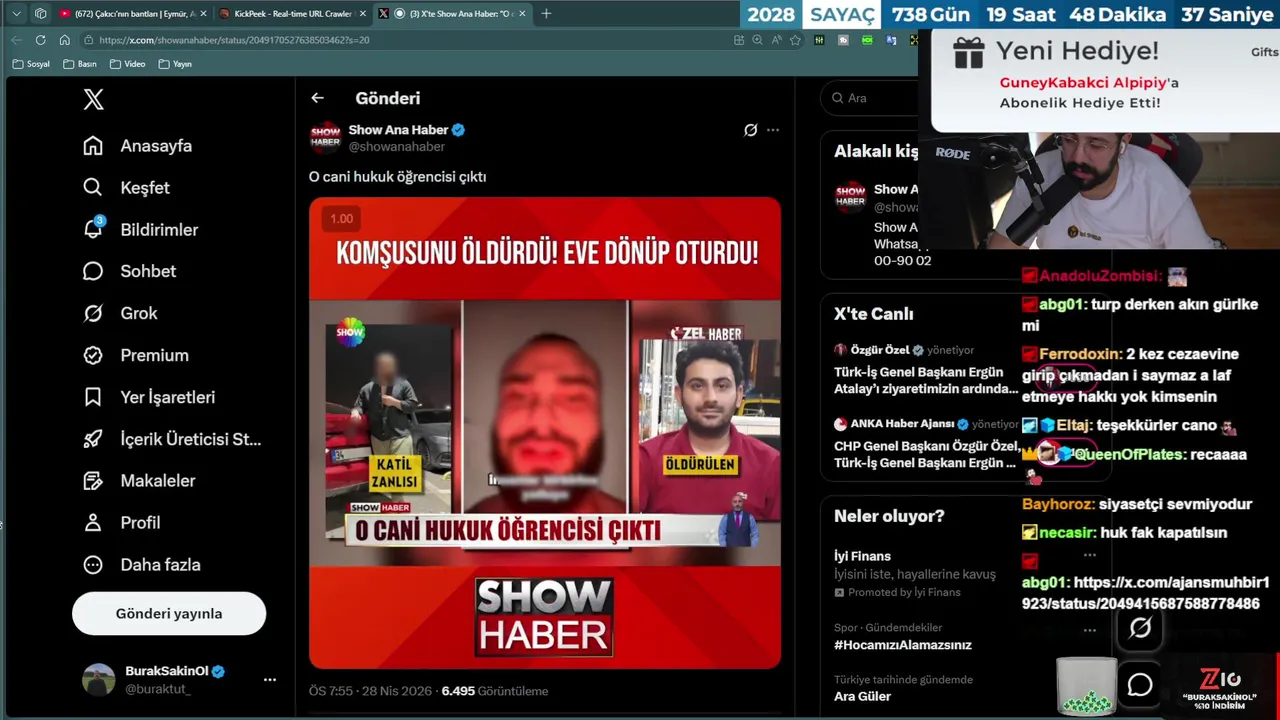Open the Yayın bookmarks folder

175,64
